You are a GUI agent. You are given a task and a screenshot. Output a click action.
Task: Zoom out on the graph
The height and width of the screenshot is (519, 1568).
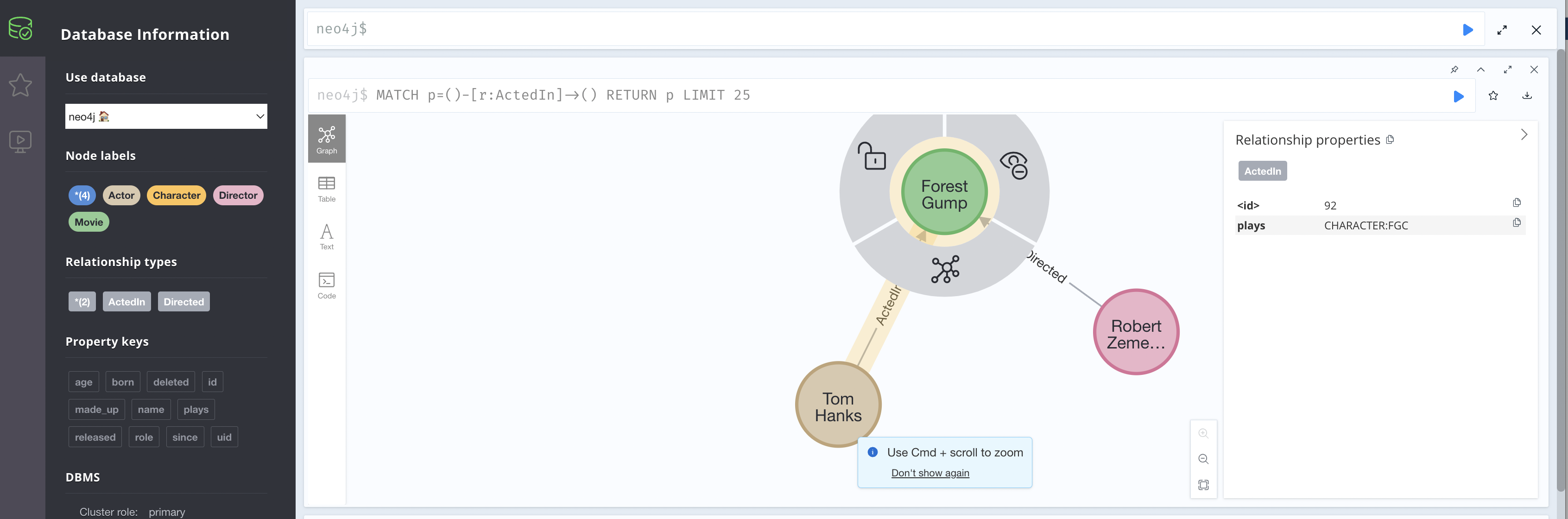(1203, 459)
